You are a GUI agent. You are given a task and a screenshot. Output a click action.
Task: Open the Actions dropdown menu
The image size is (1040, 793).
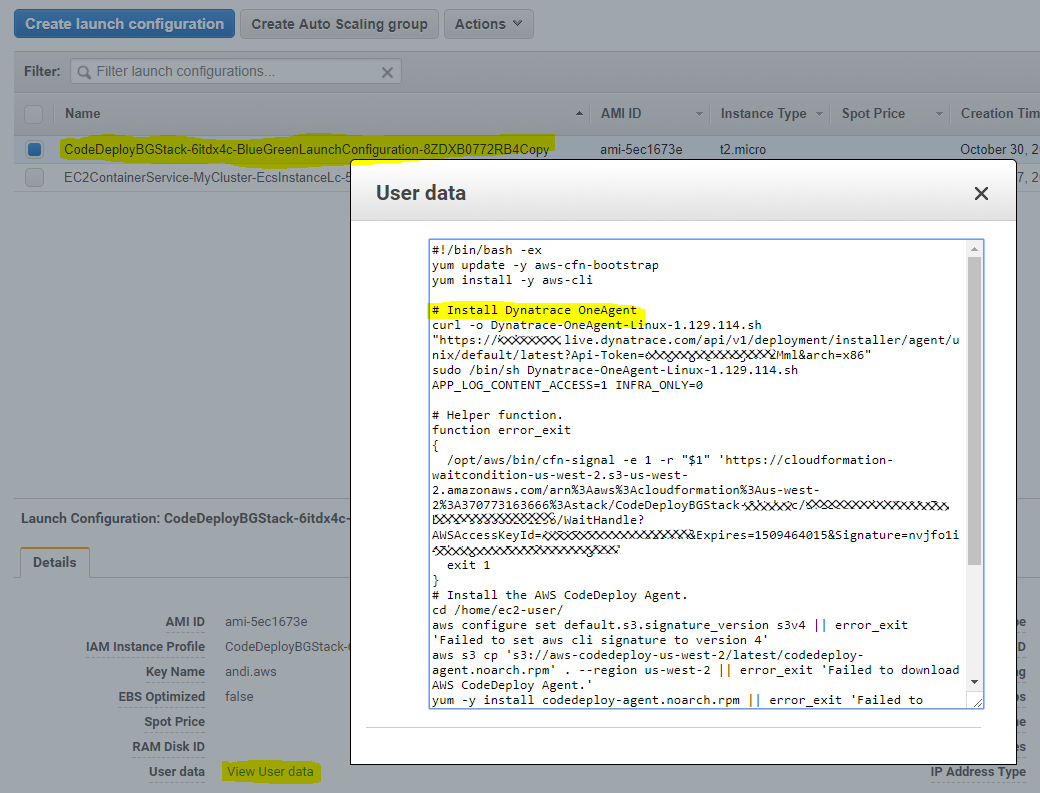click(488, 24)
